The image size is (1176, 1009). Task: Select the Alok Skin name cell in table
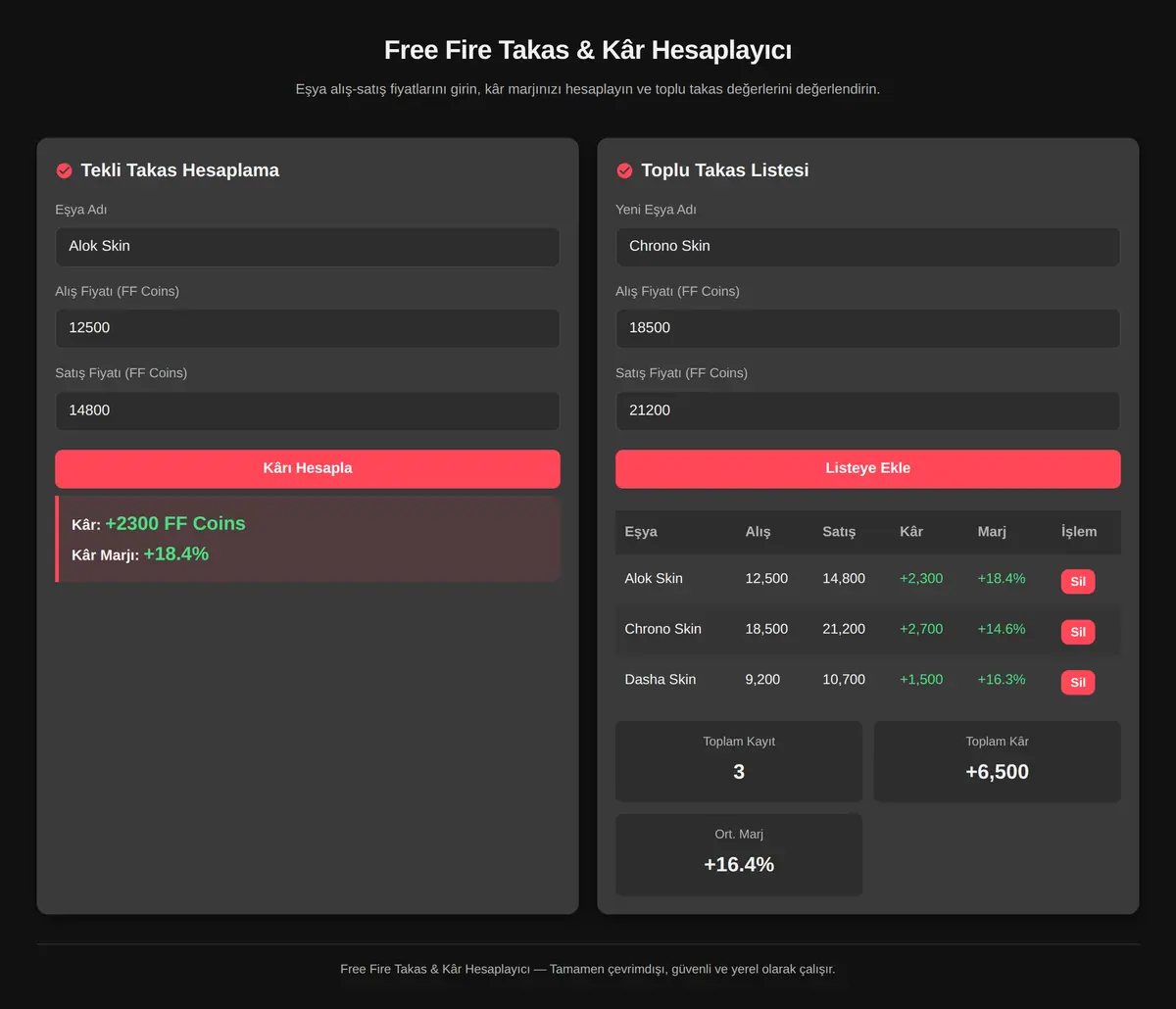coord(654,579)
